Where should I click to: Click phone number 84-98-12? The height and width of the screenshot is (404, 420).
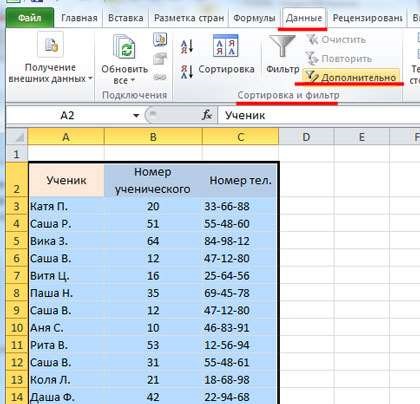240,241
